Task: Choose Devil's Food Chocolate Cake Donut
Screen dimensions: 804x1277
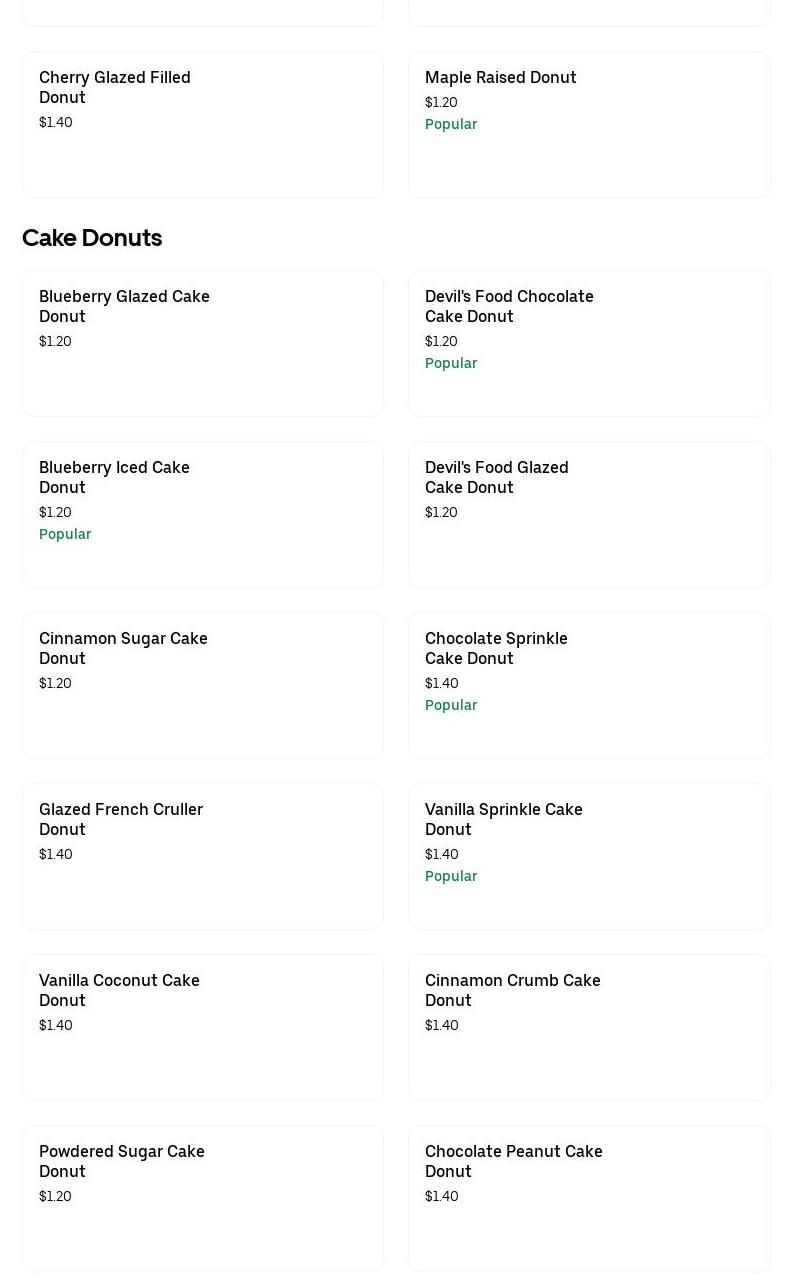Action: 509,306
